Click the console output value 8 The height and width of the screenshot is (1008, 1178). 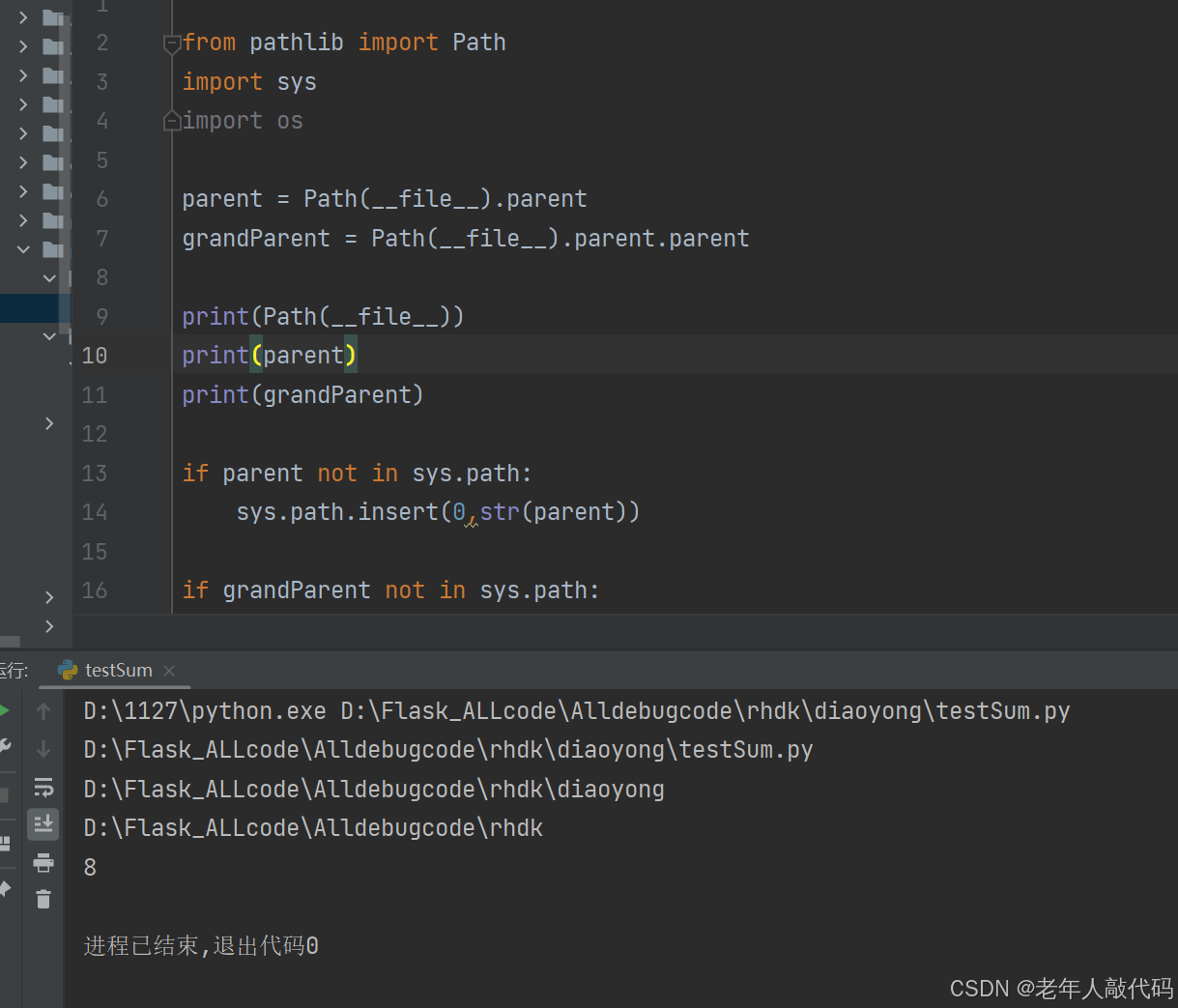[90, 868]
